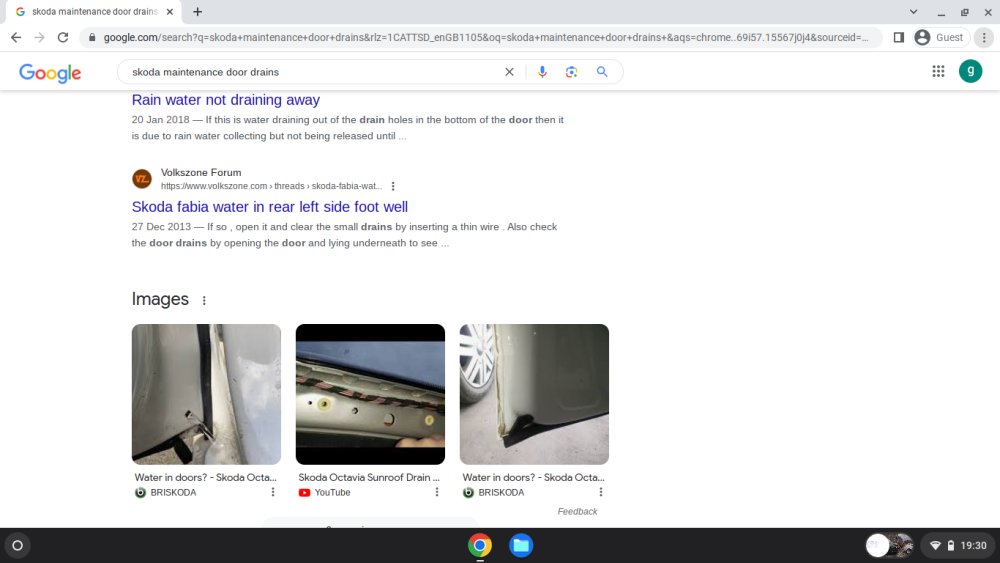This screenshot has height=563, width=1000.
Task: Submit the search with the magnifier icon
Action: click(x=602, y=72)
